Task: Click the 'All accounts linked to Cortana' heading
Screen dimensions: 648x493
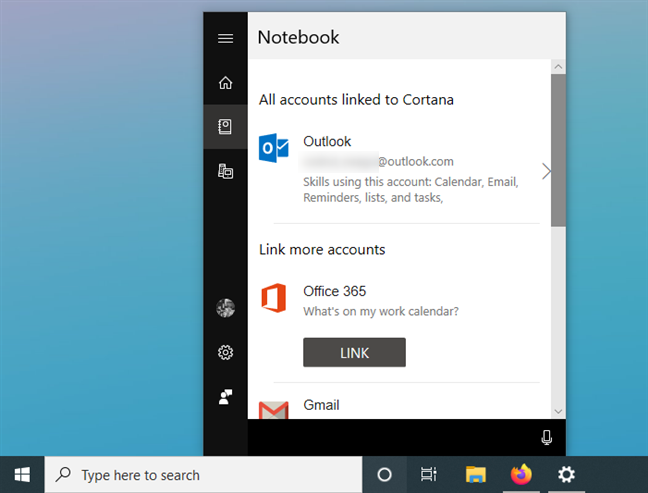Action: point(356,100)
